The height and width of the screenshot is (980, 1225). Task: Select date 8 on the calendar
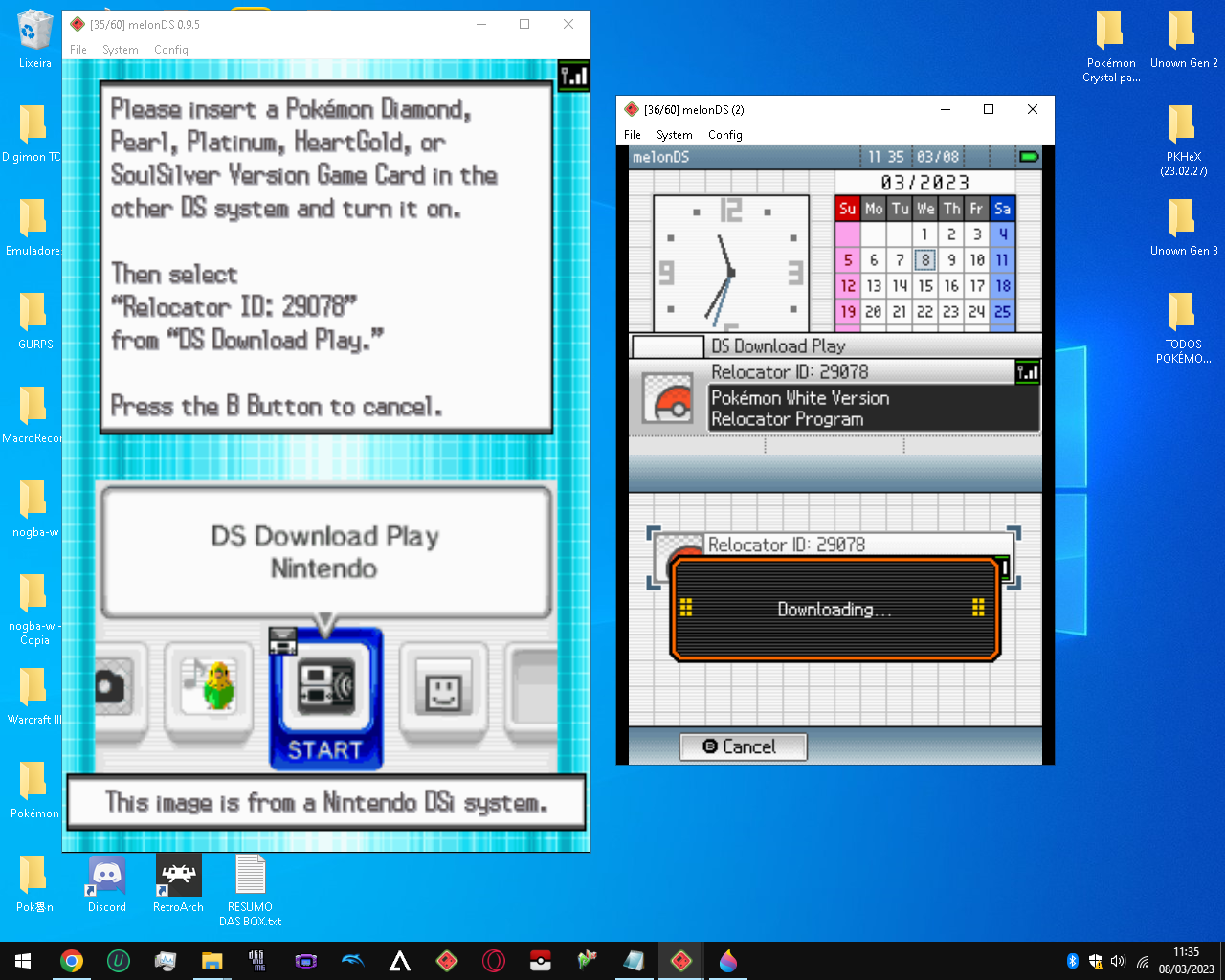tap(925, 259)
